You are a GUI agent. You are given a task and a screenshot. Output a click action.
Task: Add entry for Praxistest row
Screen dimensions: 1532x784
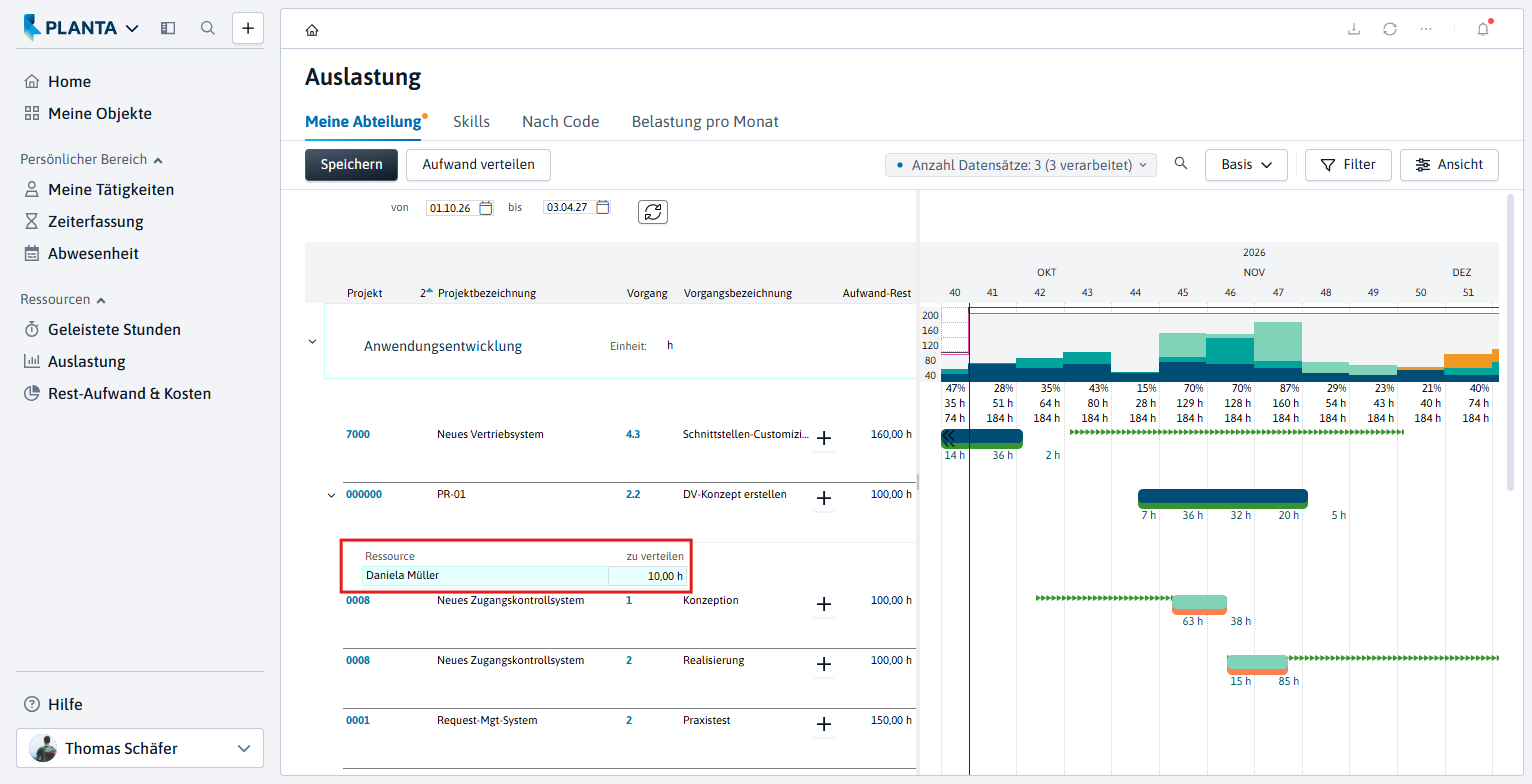[824, 724]
